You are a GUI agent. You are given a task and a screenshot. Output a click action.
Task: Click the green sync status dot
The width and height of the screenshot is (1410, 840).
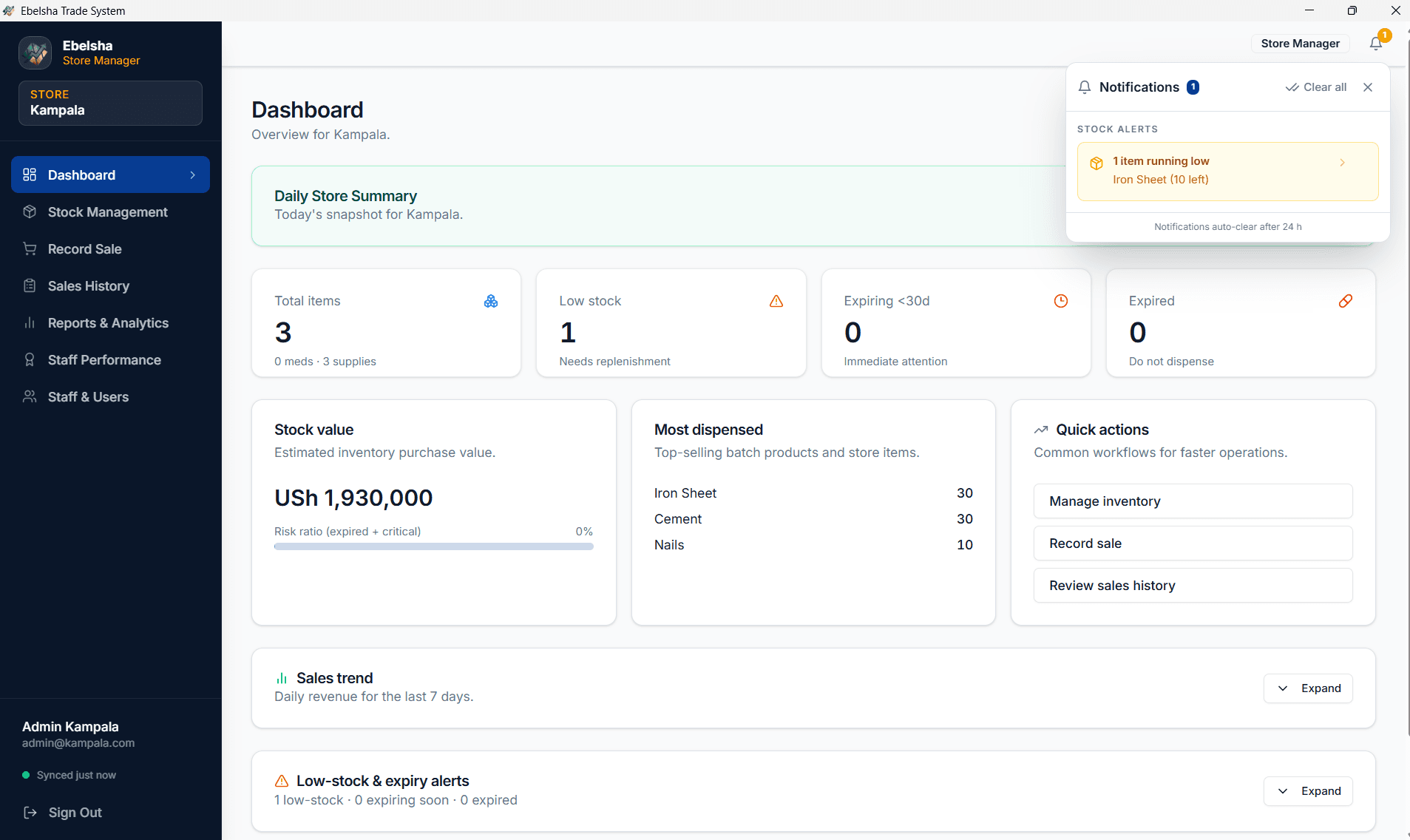tap(26, 775)
